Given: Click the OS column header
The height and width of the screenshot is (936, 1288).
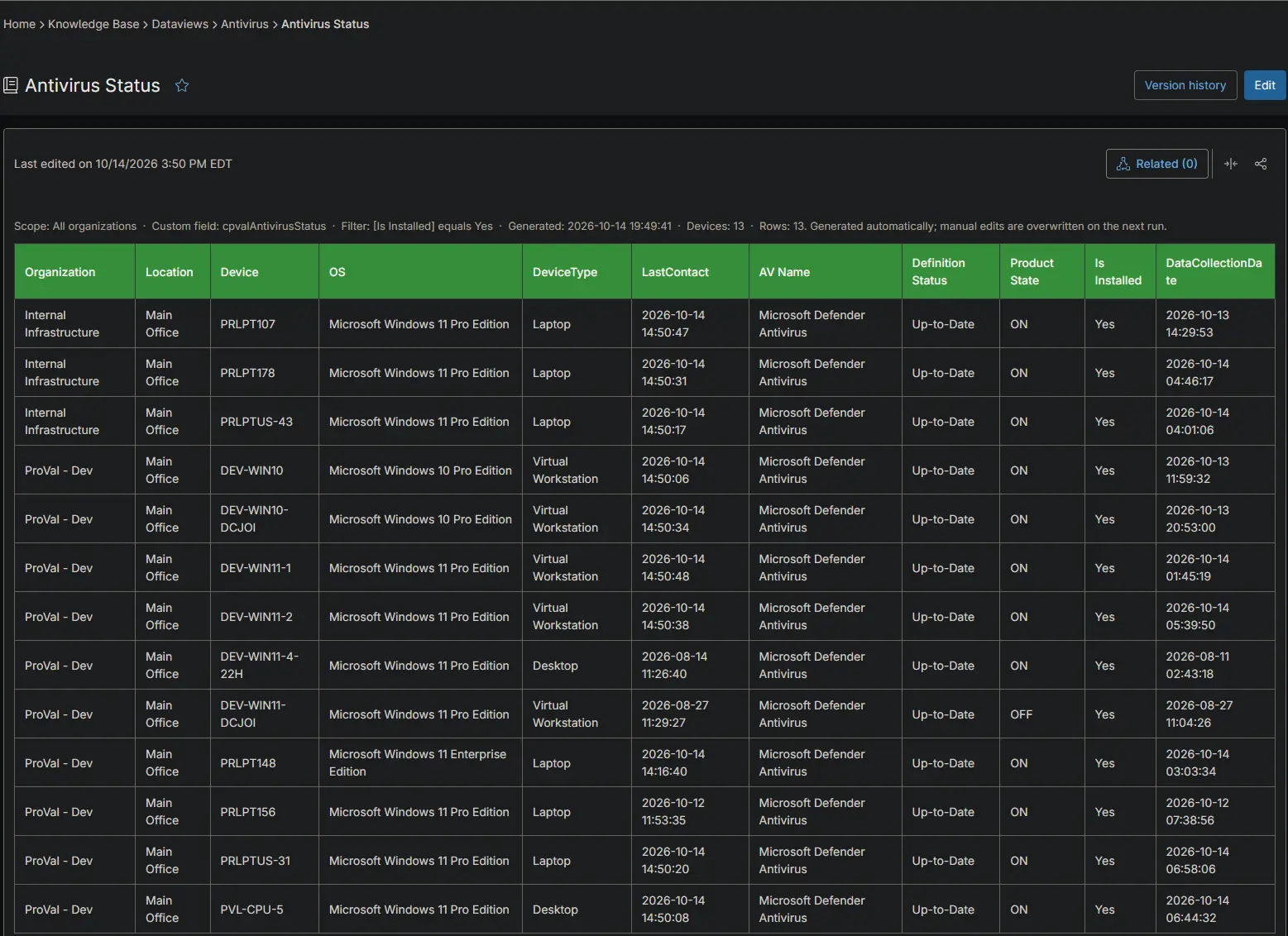Looking at the screenshot, I should click(421, 271).
